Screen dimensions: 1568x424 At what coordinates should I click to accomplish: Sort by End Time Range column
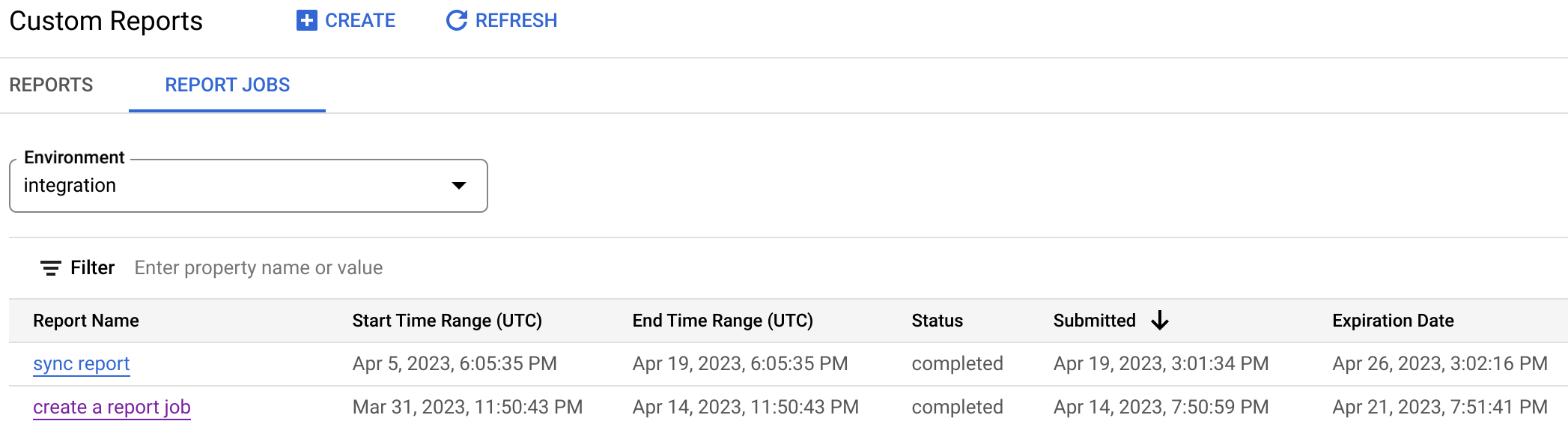(x=723, y=321)
